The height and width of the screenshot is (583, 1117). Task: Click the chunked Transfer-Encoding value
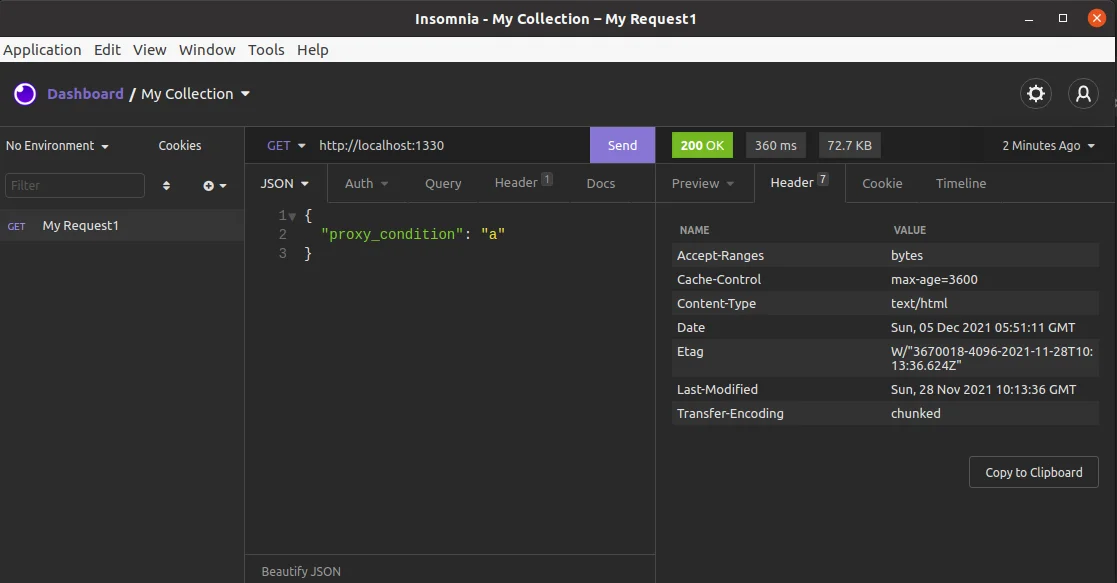[x=915, y=413]
